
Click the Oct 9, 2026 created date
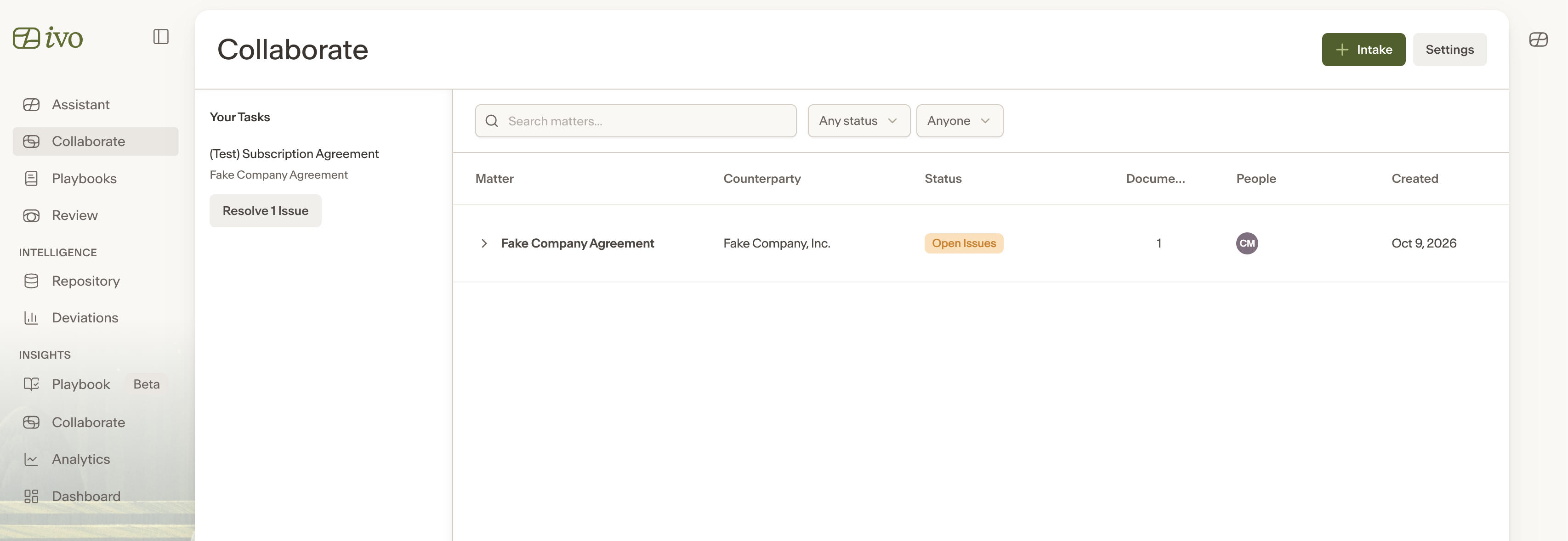(1424, 243)
